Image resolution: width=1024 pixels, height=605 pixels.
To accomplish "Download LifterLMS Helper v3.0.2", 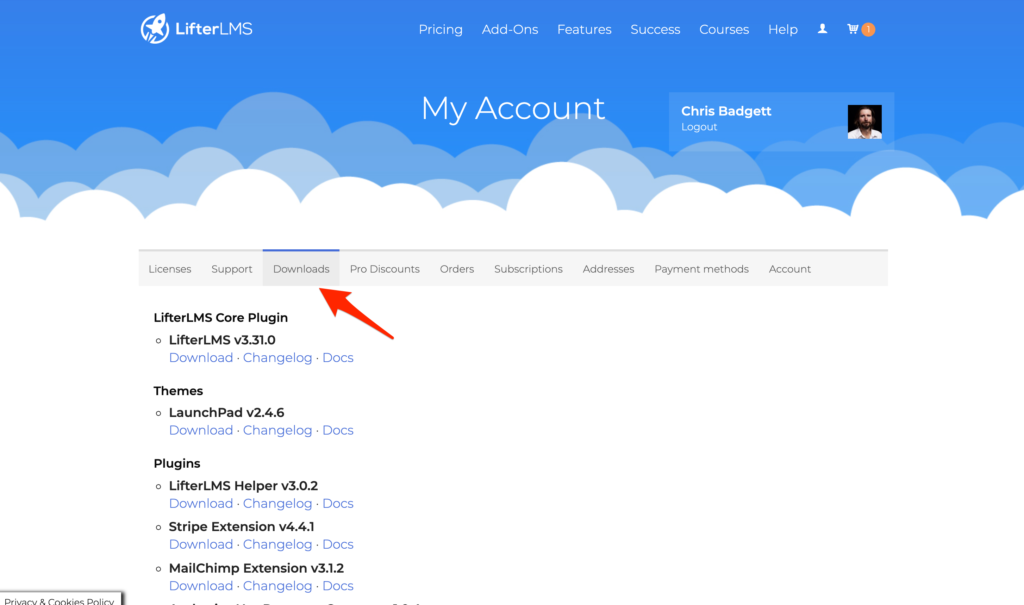I will 201,503.
